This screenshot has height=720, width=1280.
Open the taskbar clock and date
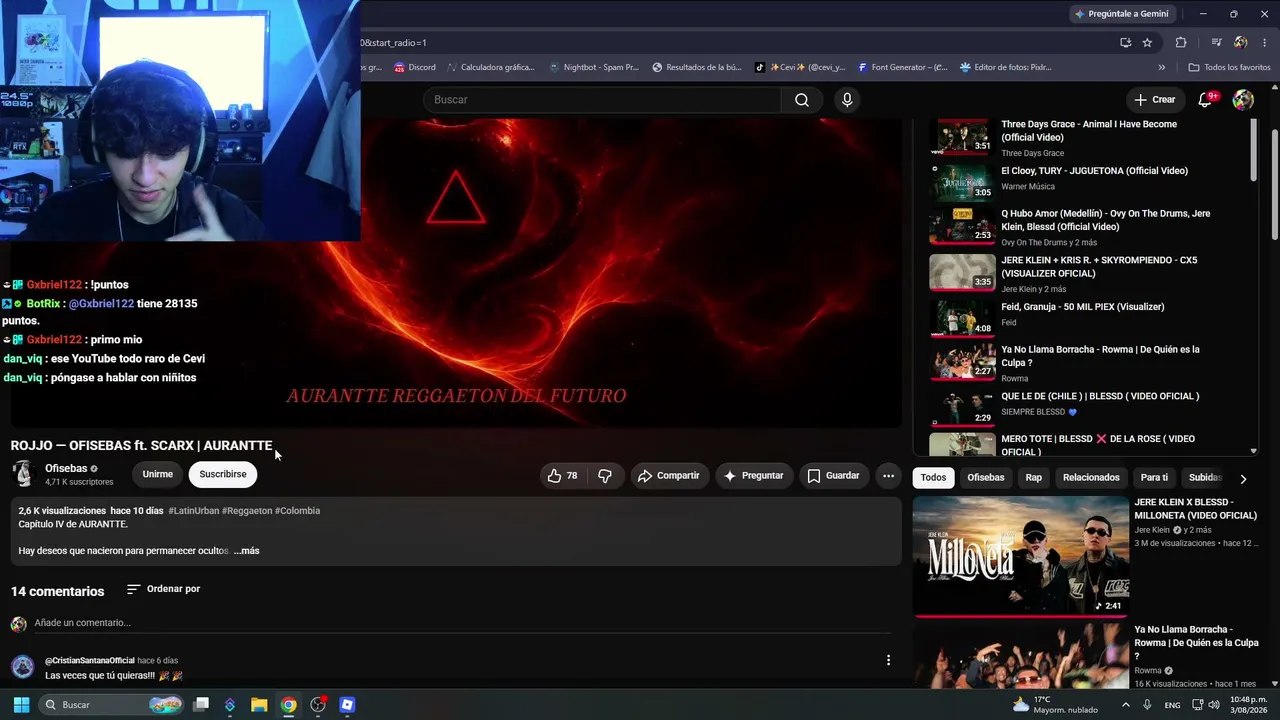pyautogui.click(x=1247, y=705)
